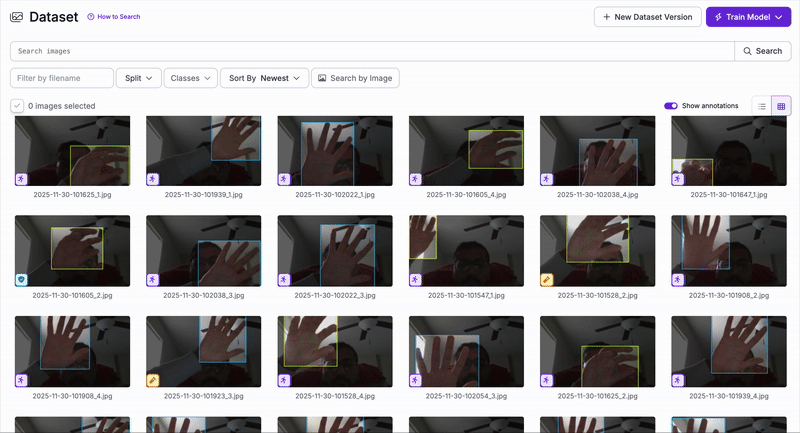Switch to list view layout icon
This screenshot has height=433, width=800.
point(762,106)
